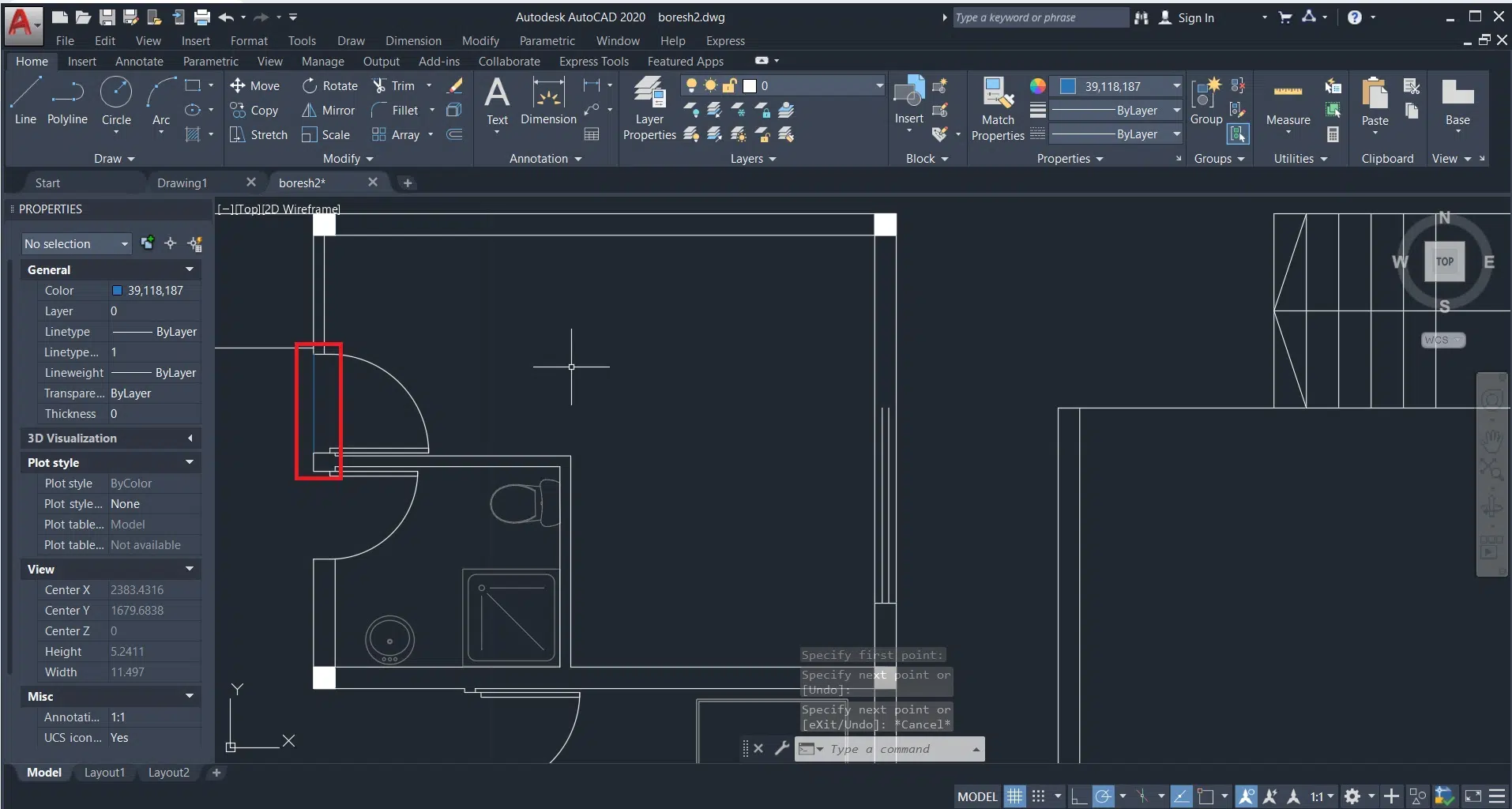1512x809 pixels.
Task: Toggle the grid display in status bar
Action: (1014, 796)
